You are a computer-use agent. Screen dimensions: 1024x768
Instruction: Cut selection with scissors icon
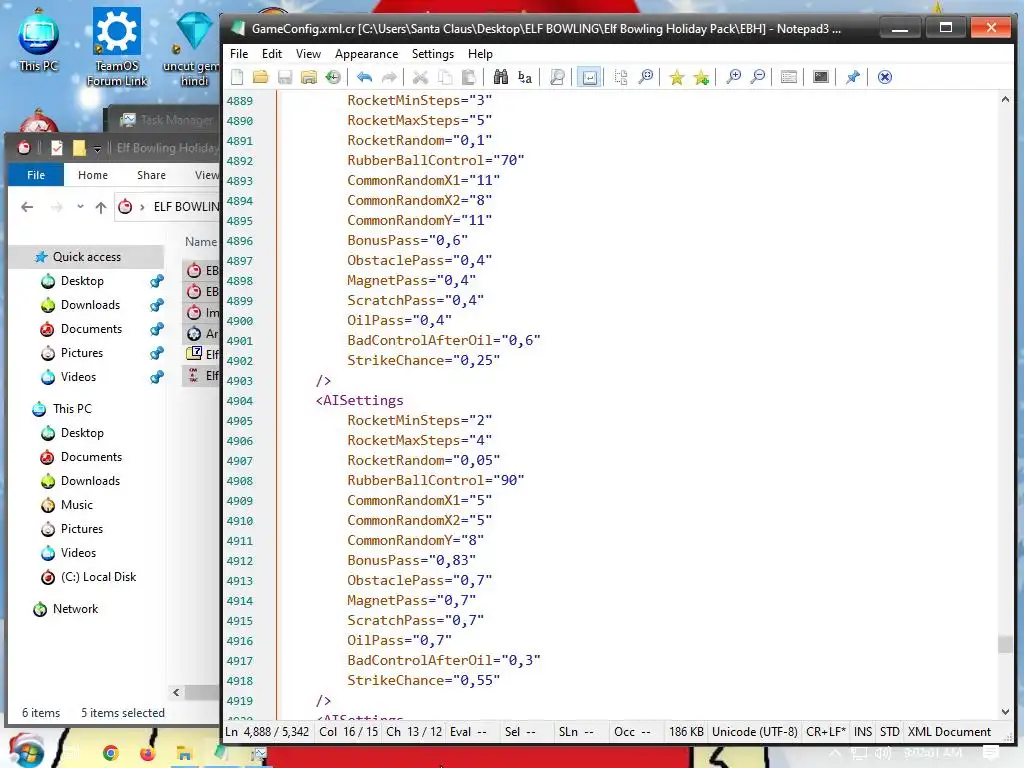[421, 77]
